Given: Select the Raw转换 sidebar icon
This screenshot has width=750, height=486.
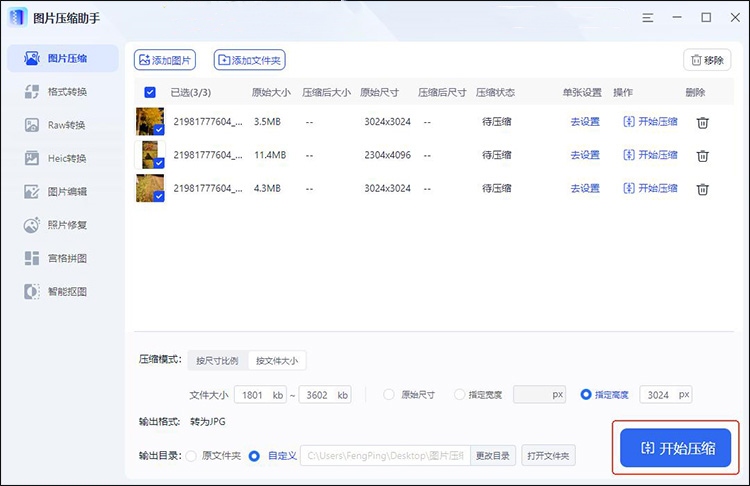Looking at the screenshot, I should pos(31,125).
